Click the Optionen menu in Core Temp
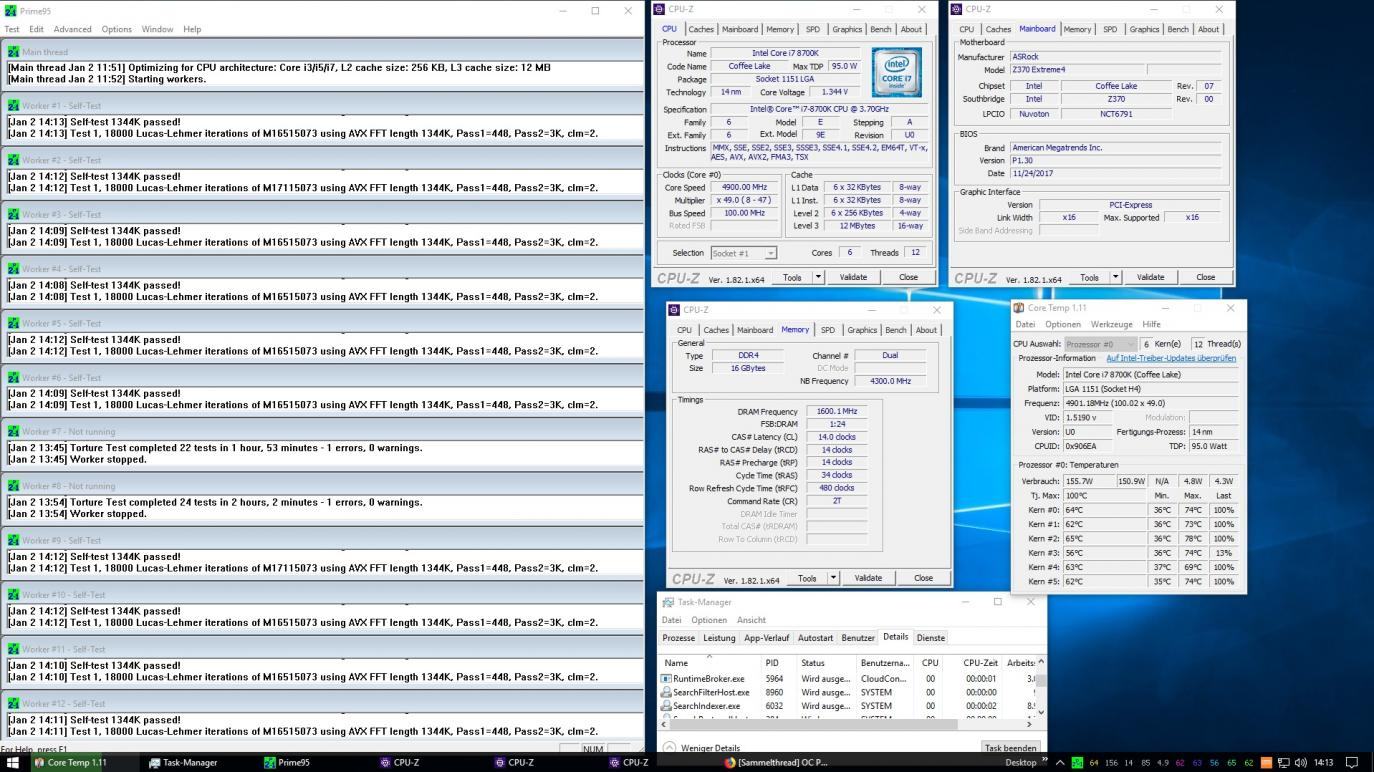Image resolution: width=1374 pixels, height=772 pixels. (x=1062, y=324)
